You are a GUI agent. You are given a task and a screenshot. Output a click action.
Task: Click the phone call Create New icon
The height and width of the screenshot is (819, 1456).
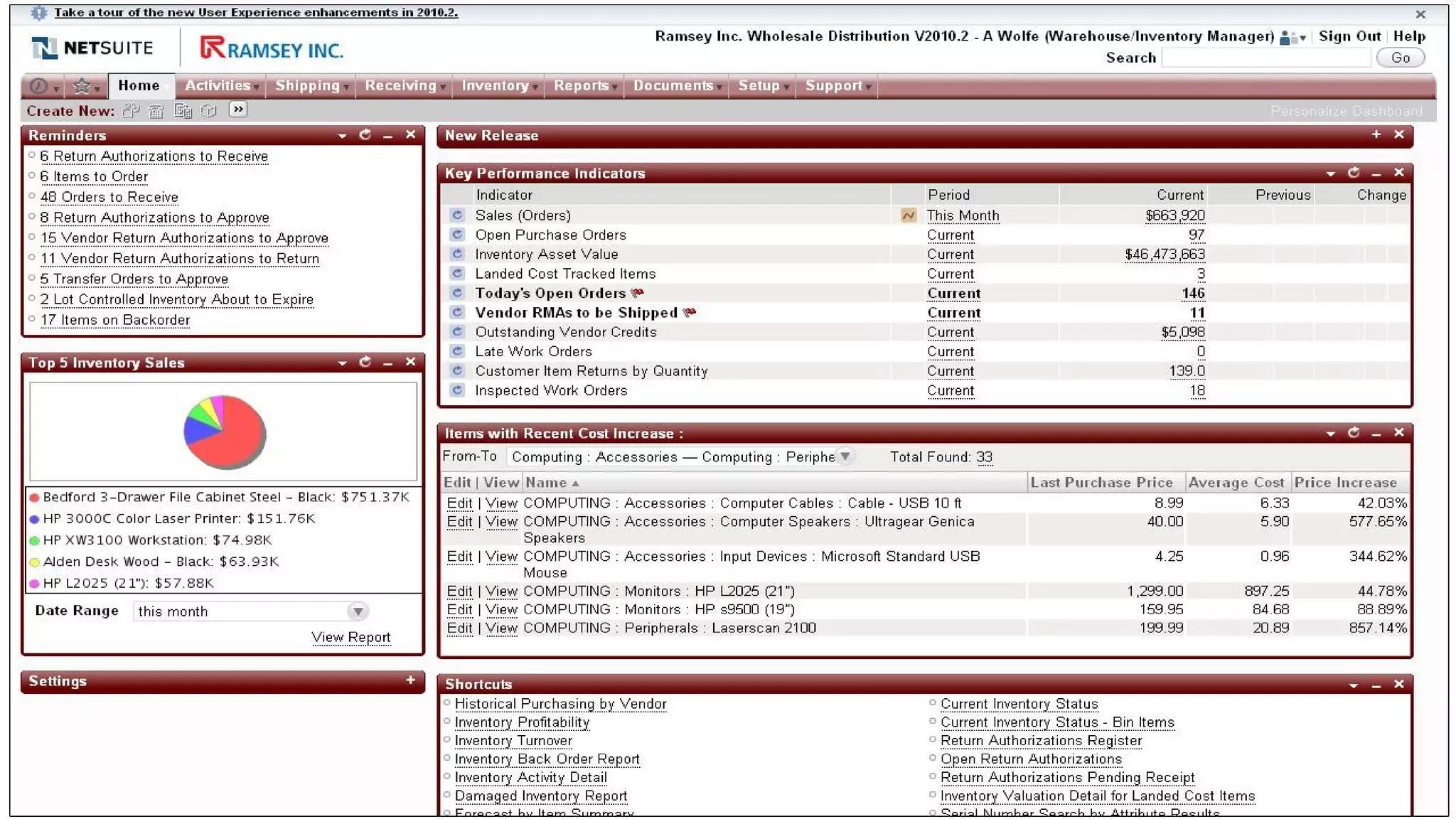156,110
